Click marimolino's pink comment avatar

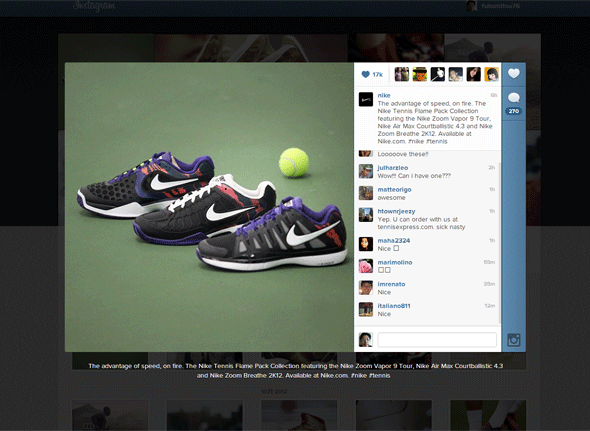pyautogui.click(x=366, y=266)
